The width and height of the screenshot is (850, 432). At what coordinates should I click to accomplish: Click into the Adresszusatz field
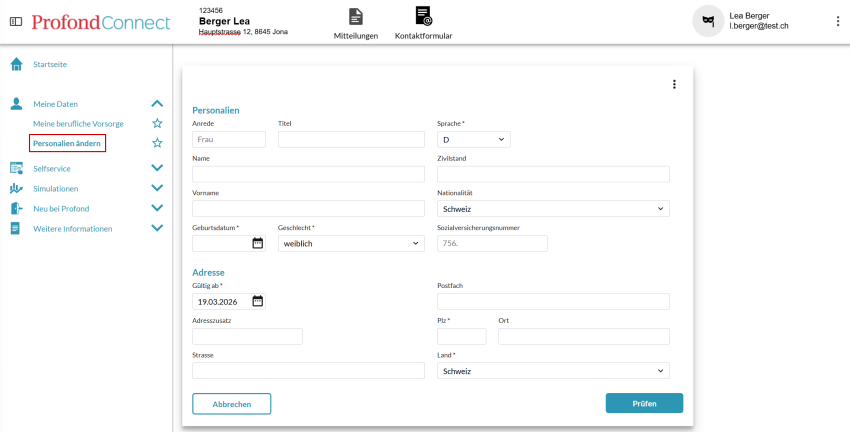point(247,336)
